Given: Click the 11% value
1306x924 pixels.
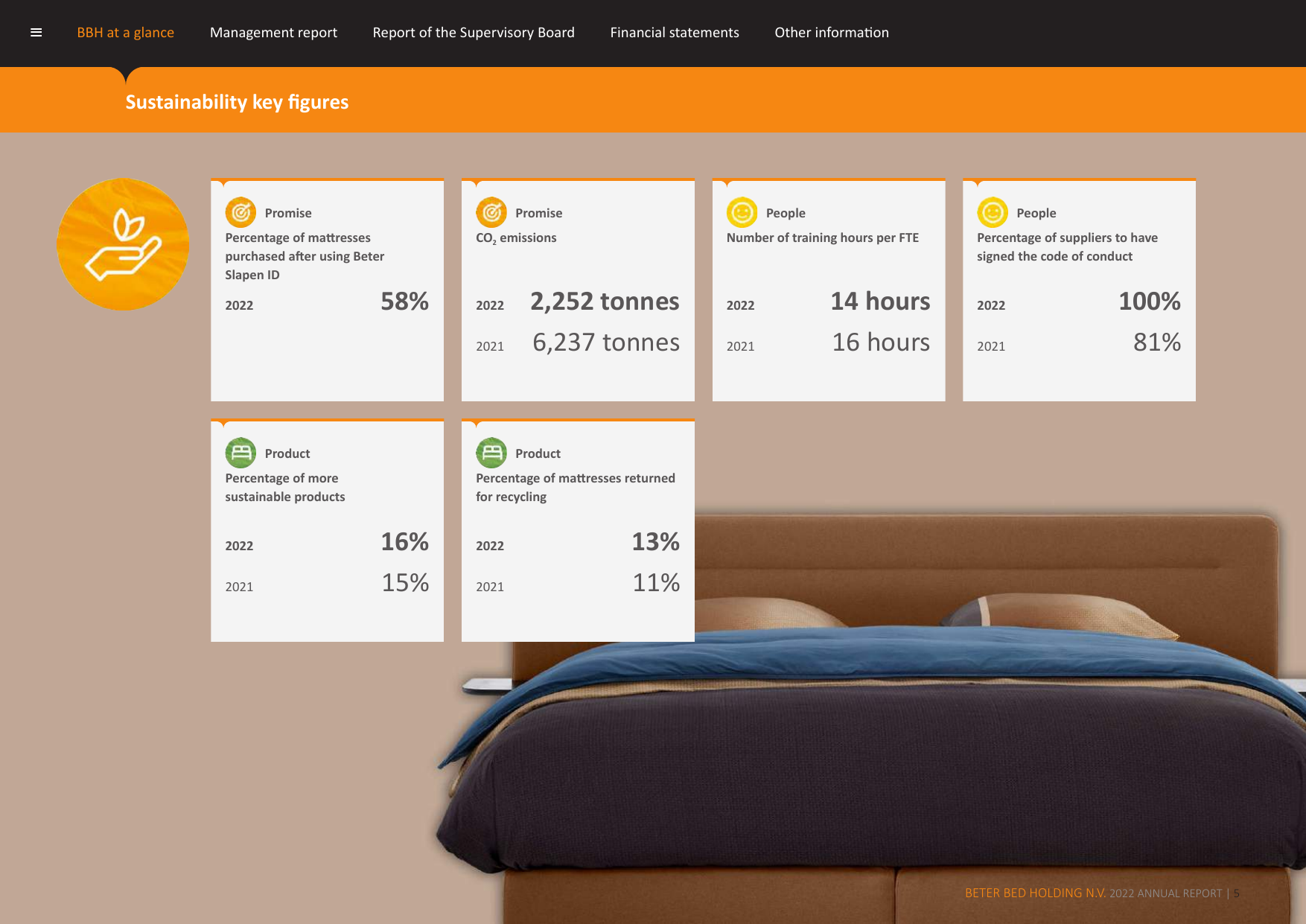Looking at the screenshot, I should click(x=656, y=582).
